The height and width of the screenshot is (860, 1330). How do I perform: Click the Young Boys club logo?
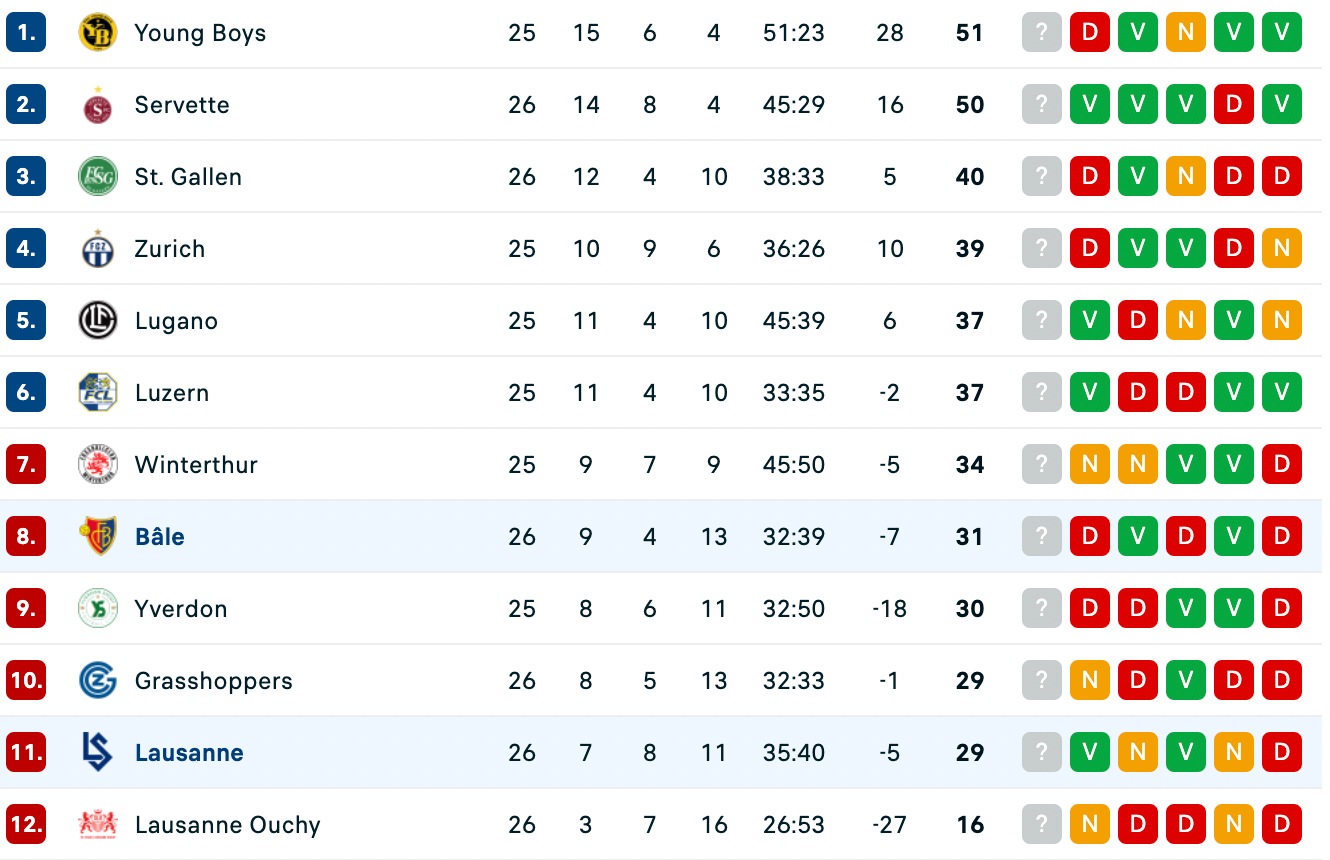click(x=98, y=32)
